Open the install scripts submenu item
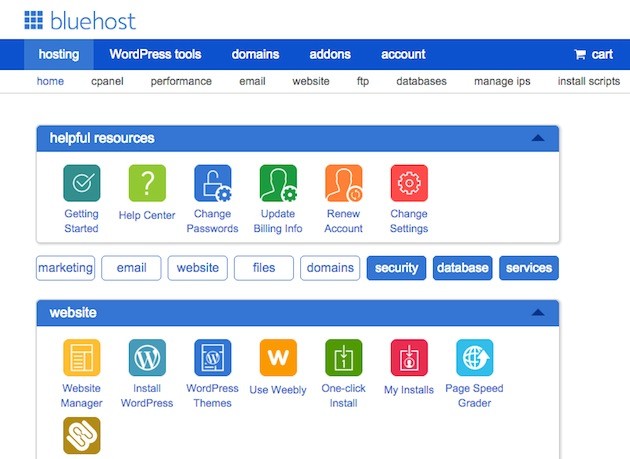Viewport: 630px width, 459px height. coord(589,81)
